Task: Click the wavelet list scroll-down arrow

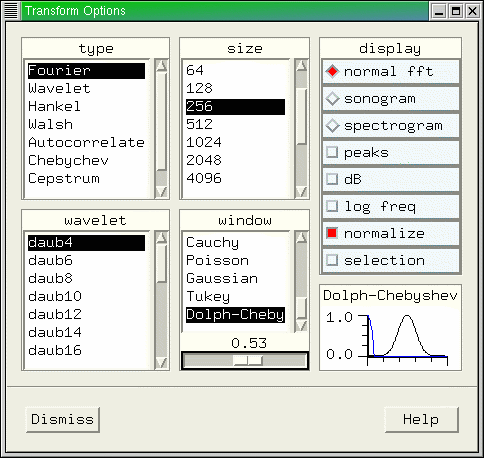Action: pos(162,362)
